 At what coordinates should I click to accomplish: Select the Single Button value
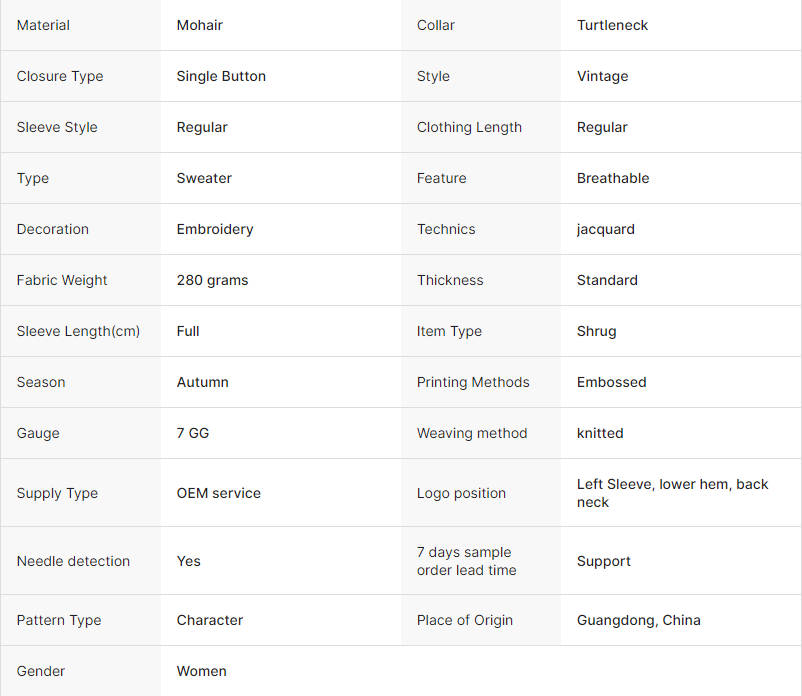pyautogui.click(x=221, y=76)
